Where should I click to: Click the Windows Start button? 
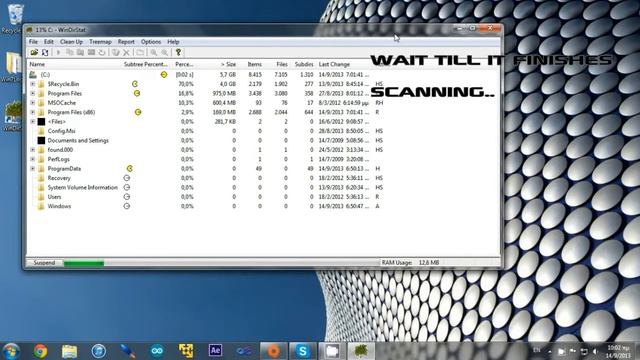[11, 351]
